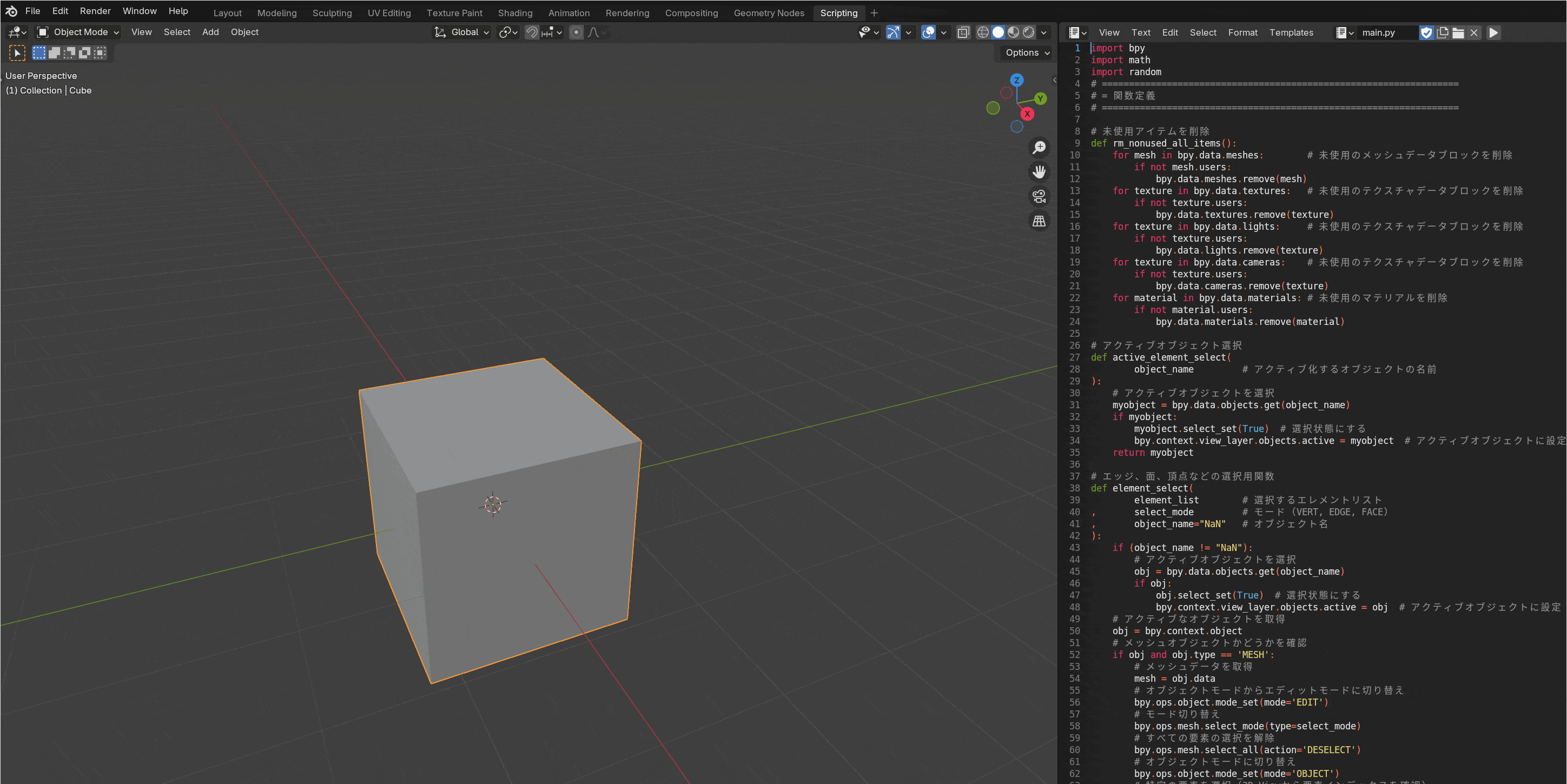Click the 3D cursor in the viewport
Image resolution: width=1567 pixels, height=784 pixels.
click(493, 504)
